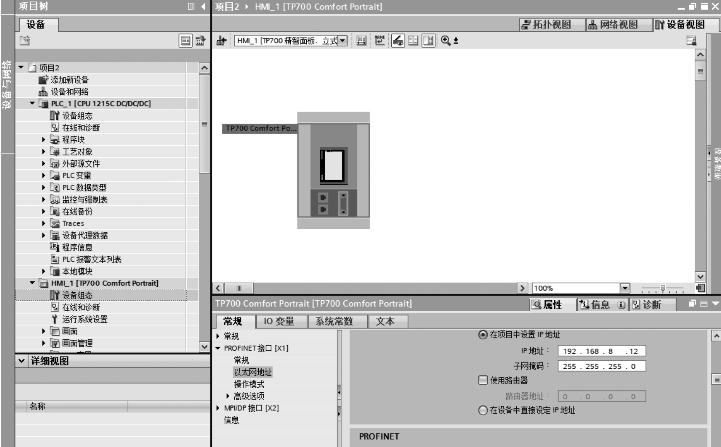Open PLC 报警文本列表 tree item

pyautogui.click(x=92, y=259)
